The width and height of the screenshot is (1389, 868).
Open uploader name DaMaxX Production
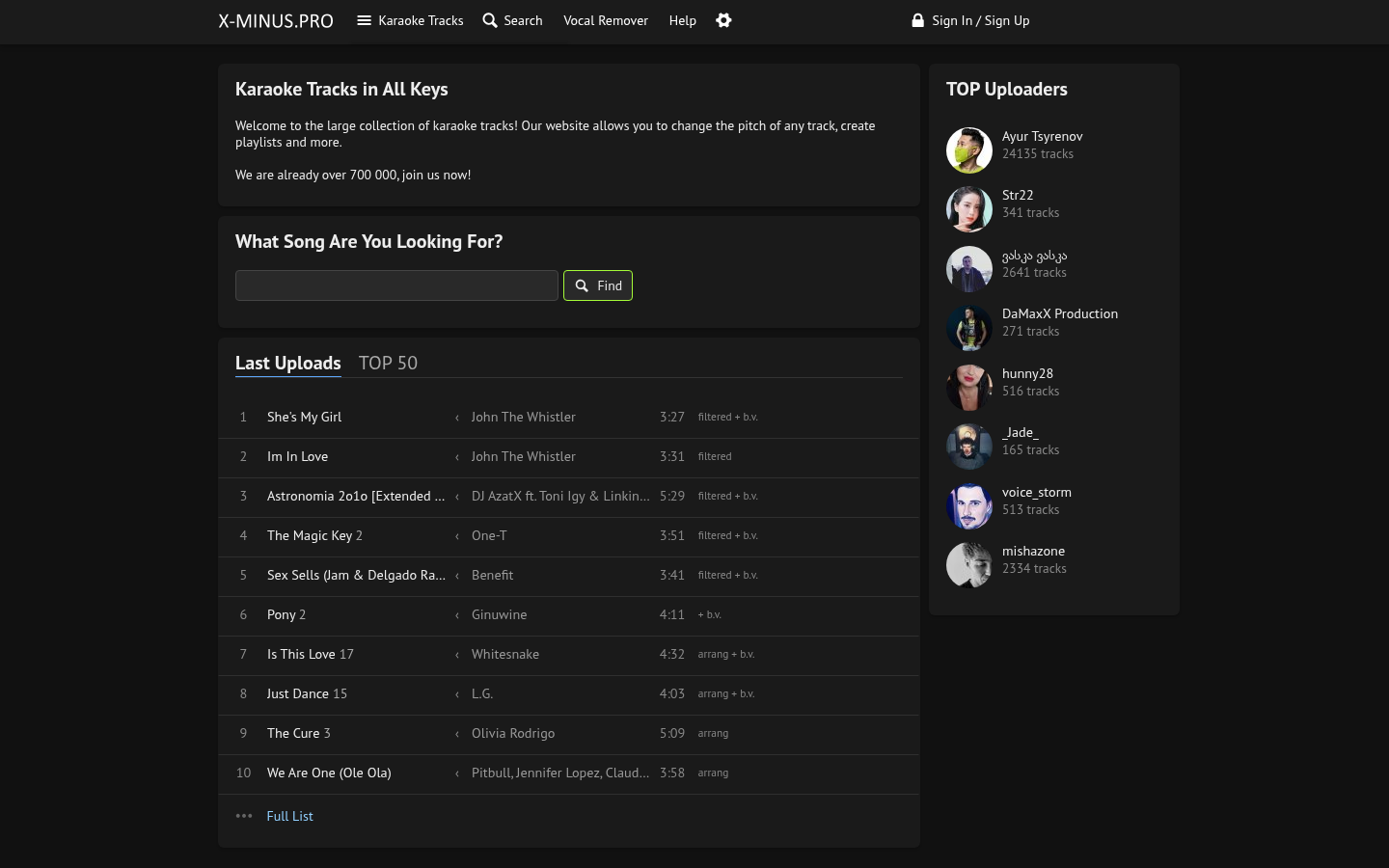[1060, 313]
